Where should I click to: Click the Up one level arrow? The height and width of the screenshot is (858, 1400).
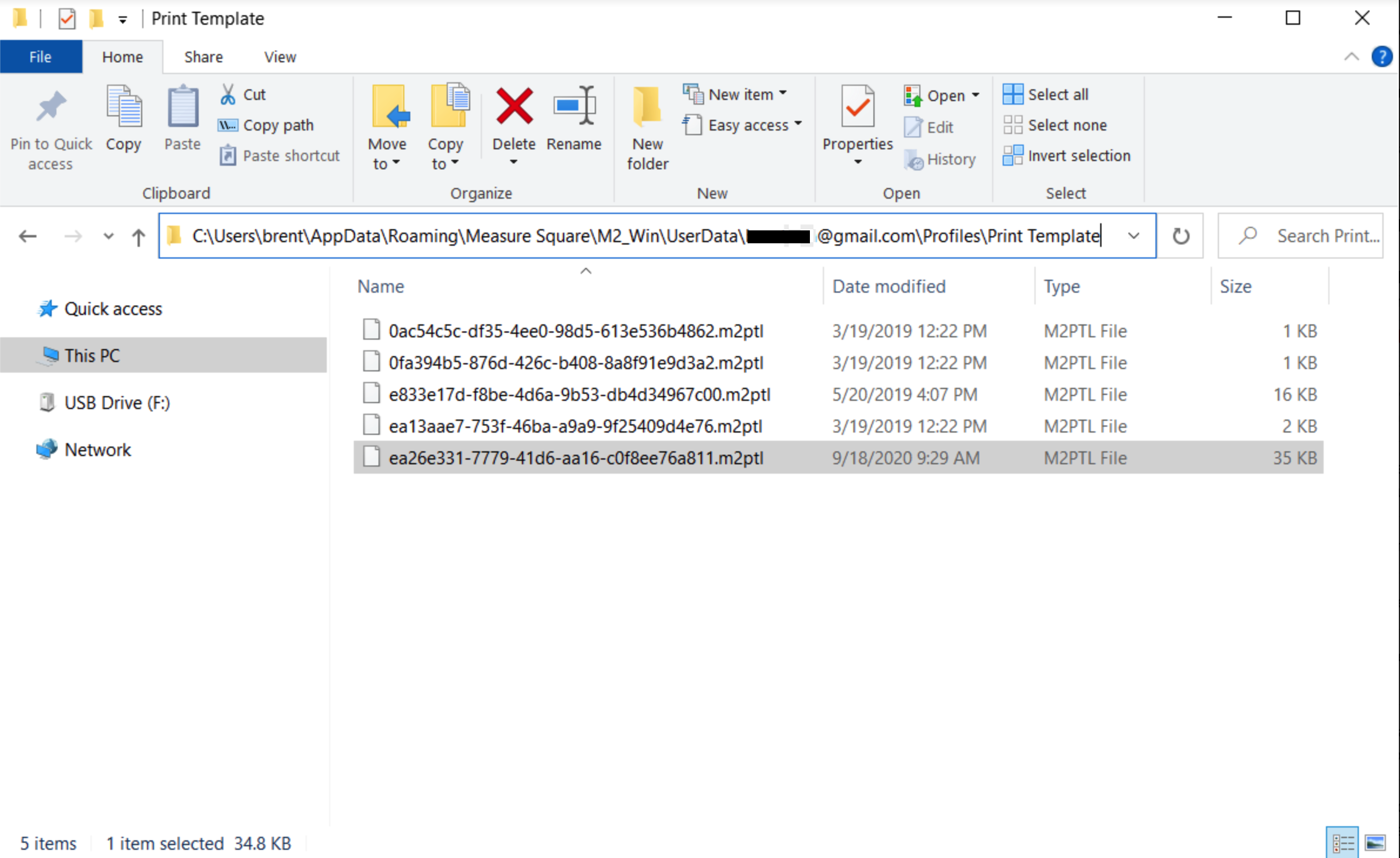click(x=138, y=237)
